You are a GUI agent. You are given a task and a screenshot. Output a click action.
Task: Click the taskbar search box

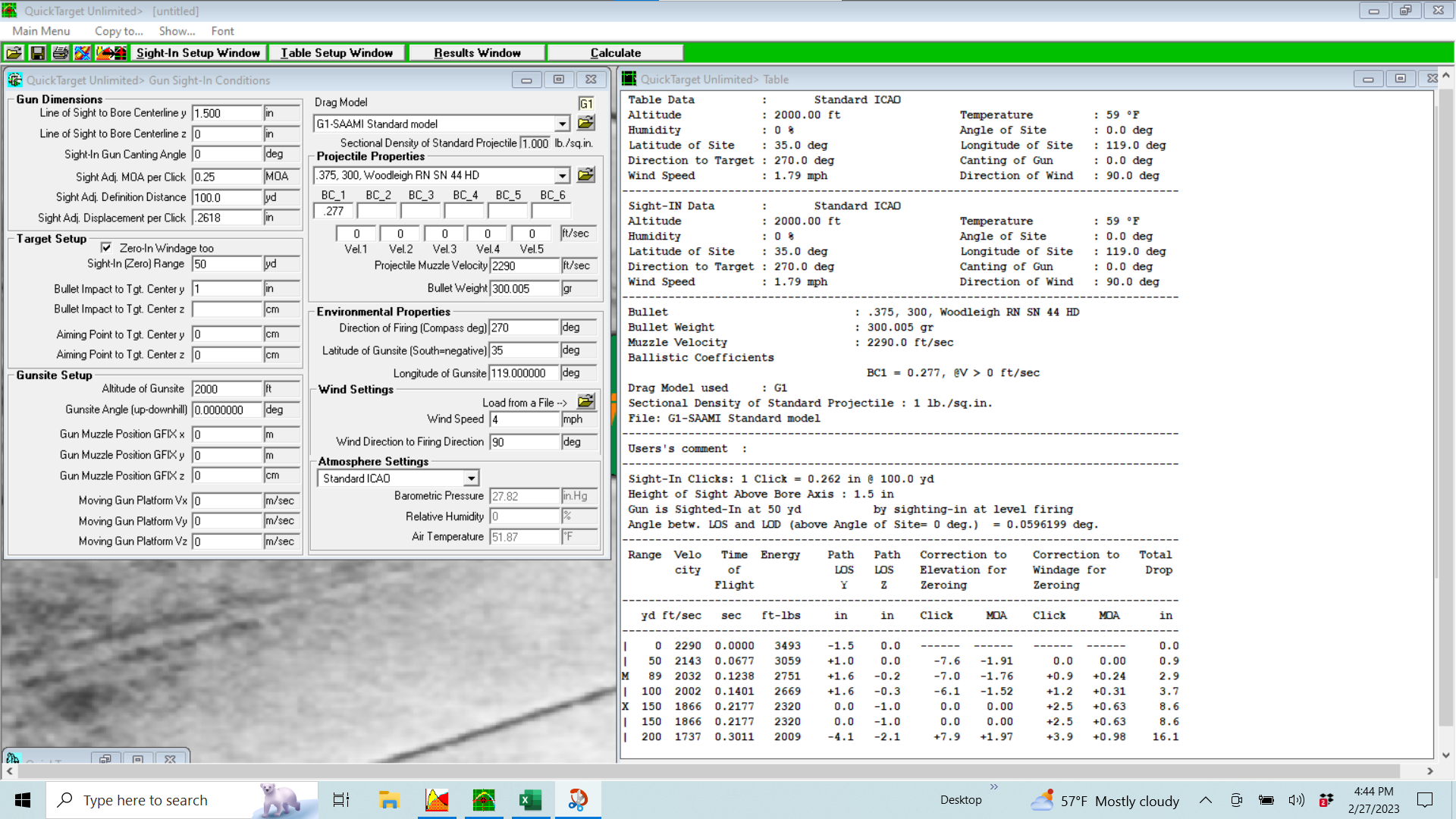coord(182,800)
